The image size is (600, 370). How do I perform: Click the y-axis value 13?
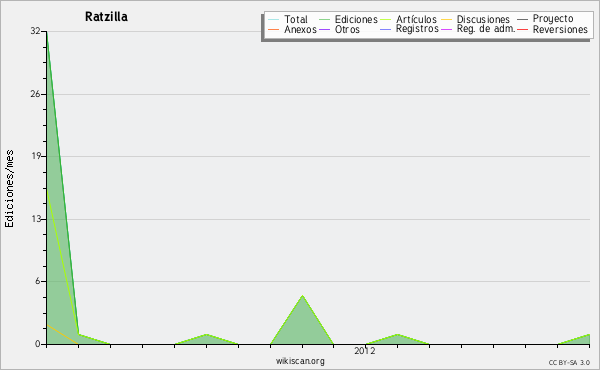pyautogui.click(x=35, y=219)
